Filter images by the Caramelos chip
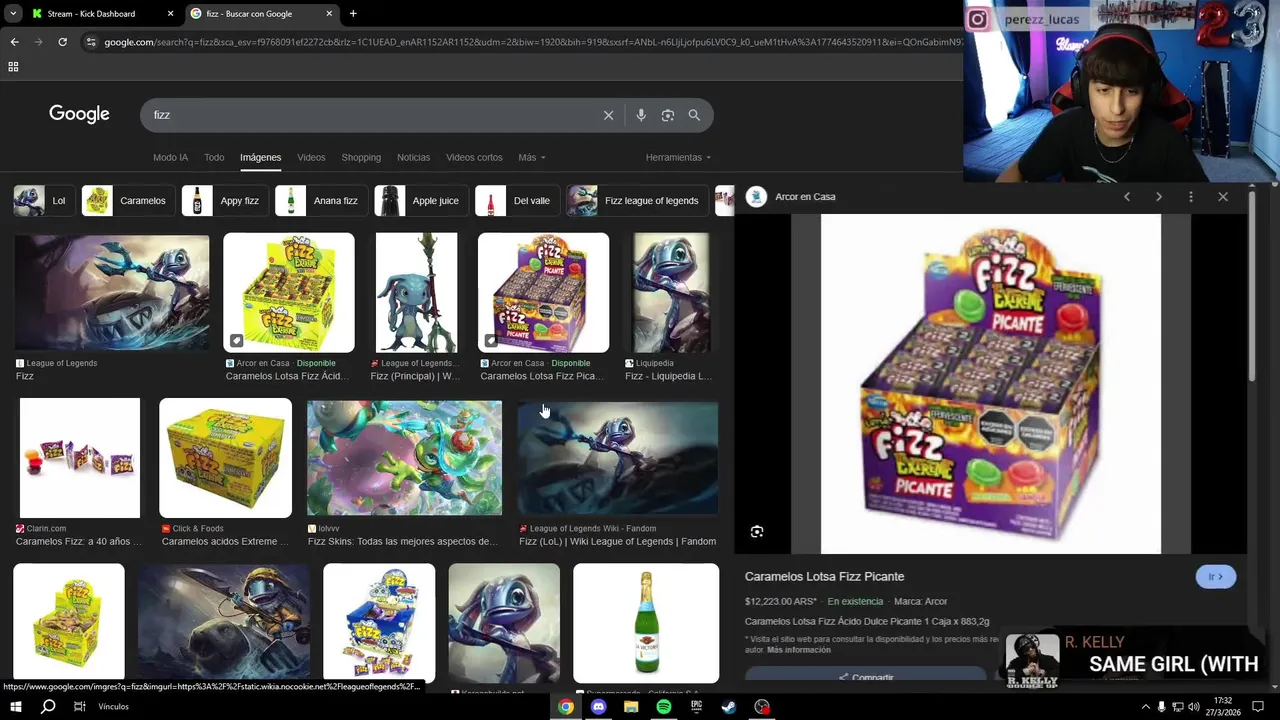1280x720 pixels. point(127,201)
